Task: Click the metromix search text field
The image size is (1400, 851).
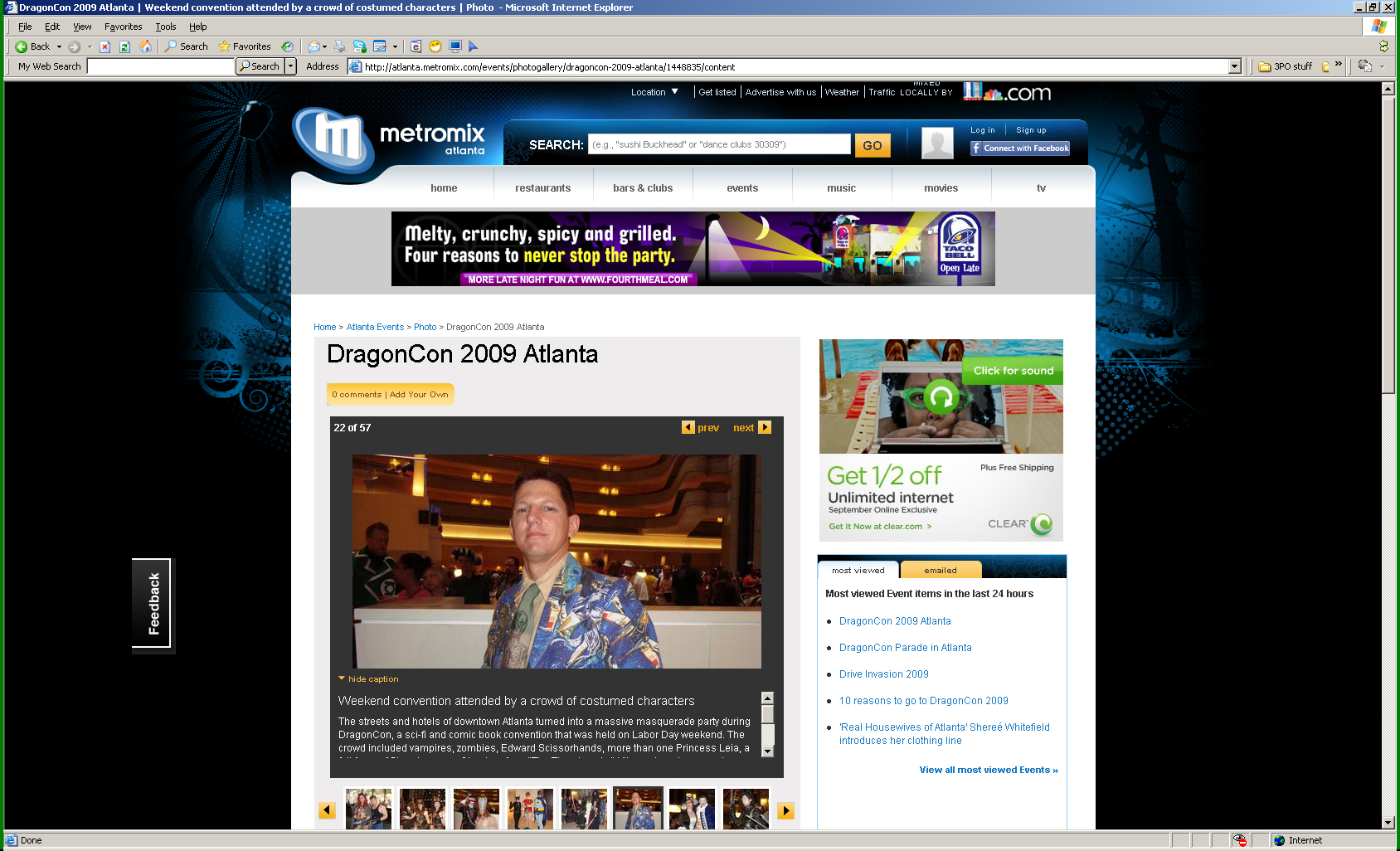Action: point(719,144)
